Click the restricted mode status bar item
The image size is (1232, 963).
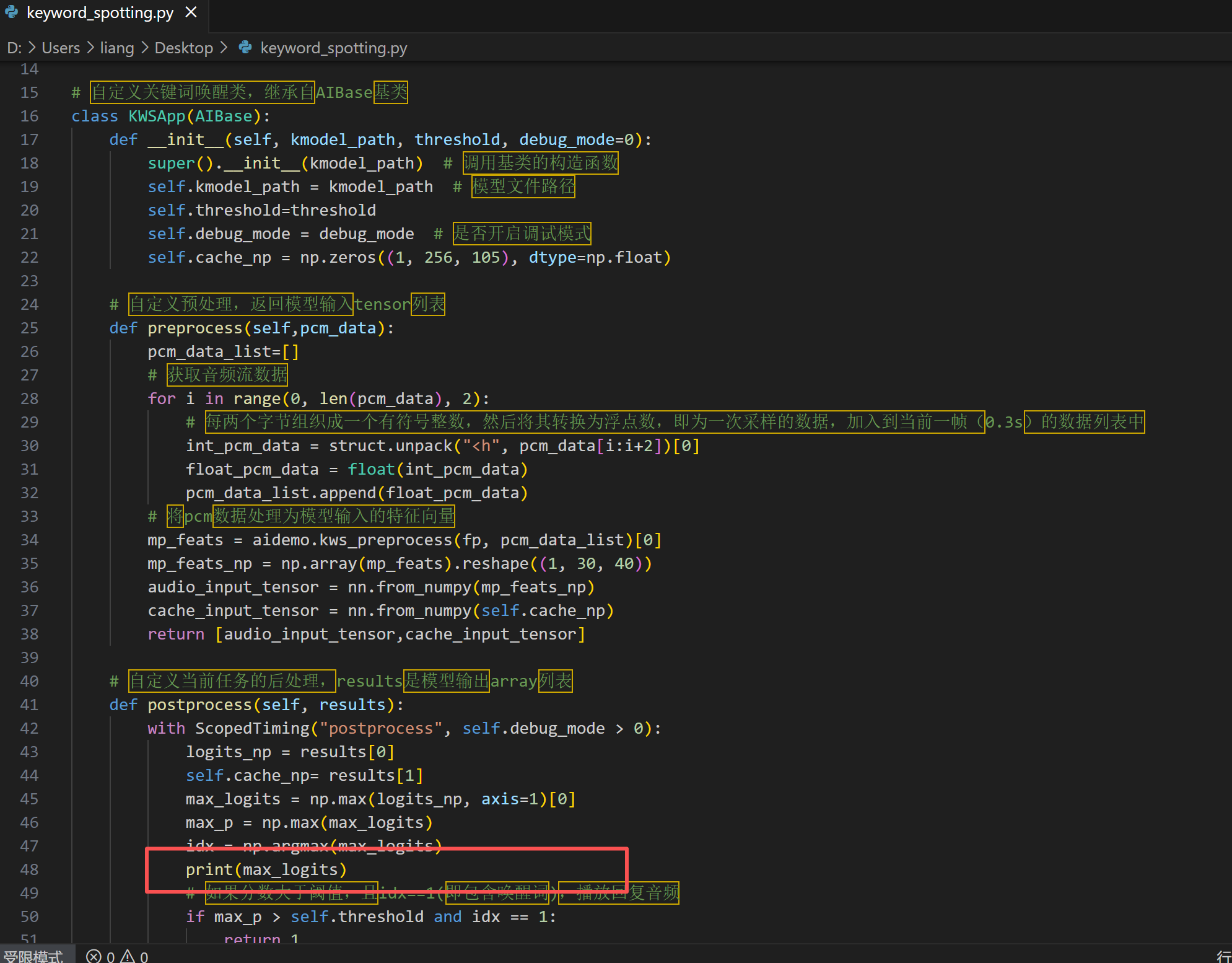[34, 956]
